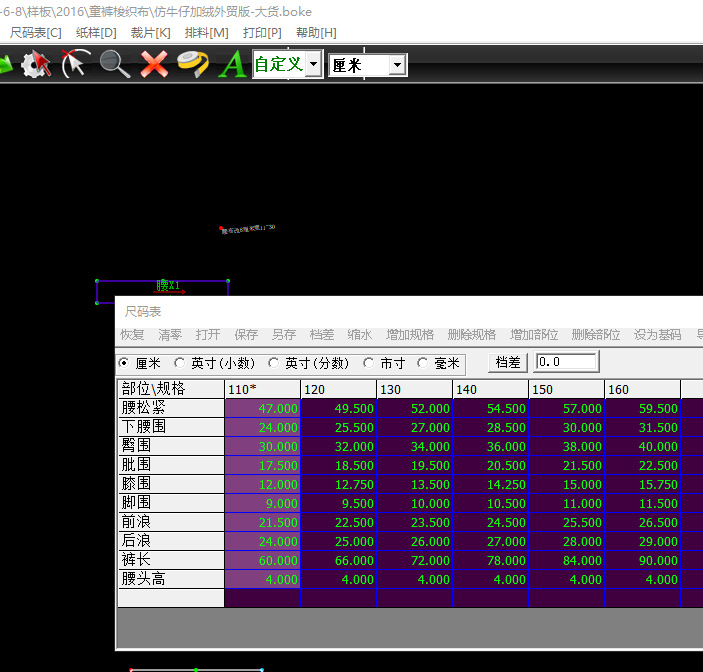Screen dimensions: 703x672
Task: Open the 尺码表[C] menu
Action: pyautogui.click(x=35, y=33)
